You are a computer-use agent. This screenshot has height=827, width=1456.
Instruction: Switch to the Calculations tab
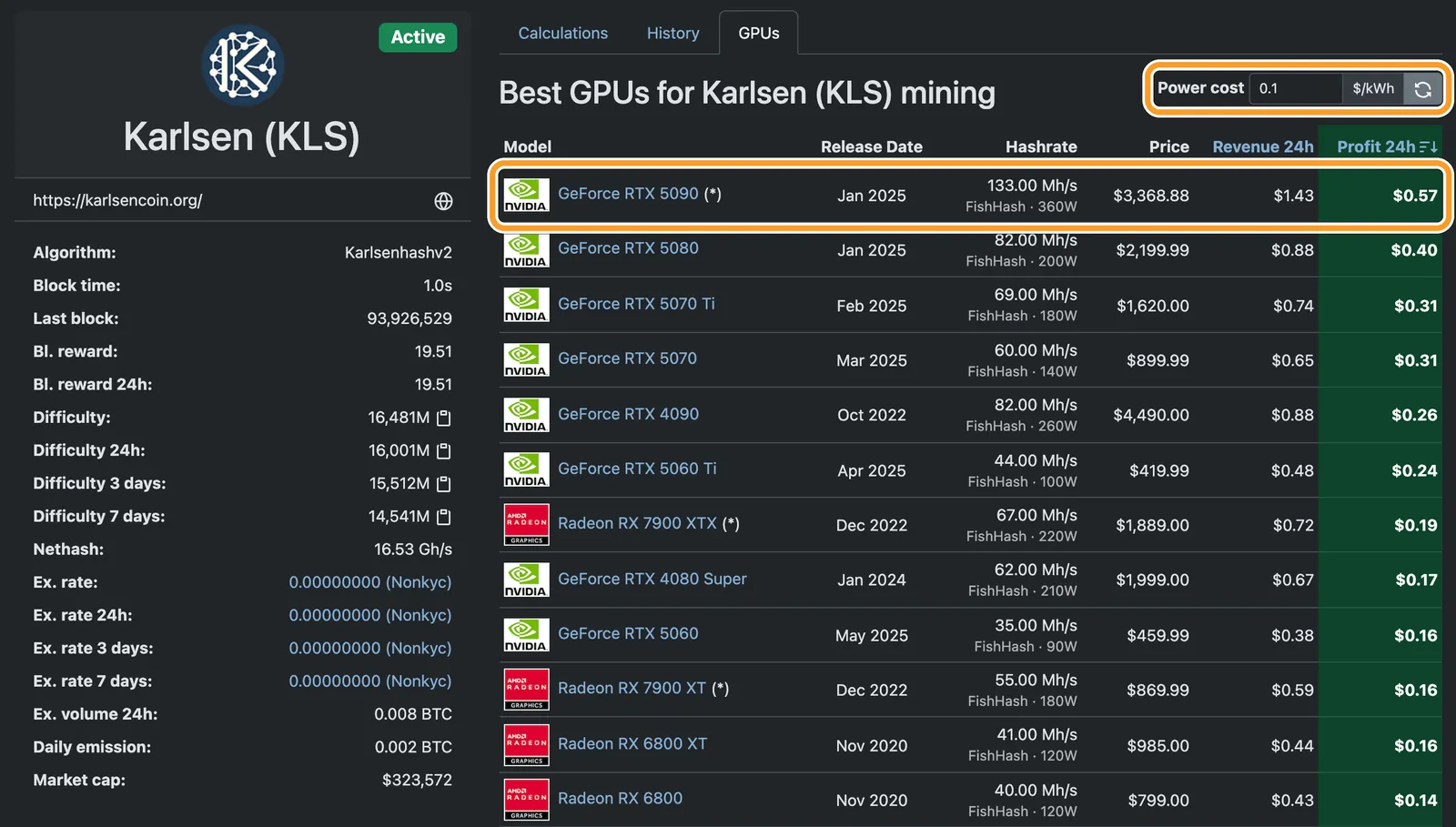563,33
